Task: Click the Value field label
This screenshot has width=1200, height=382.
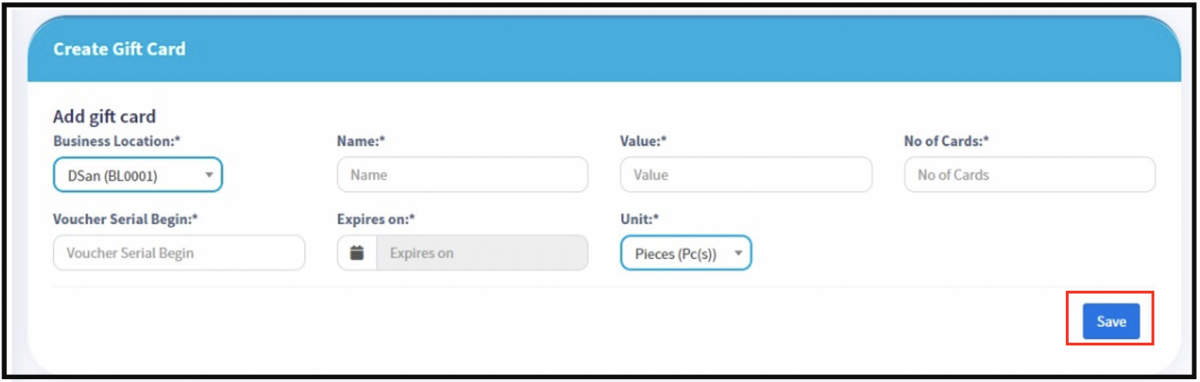Action: pyautogui.click(x=644, y=141)
